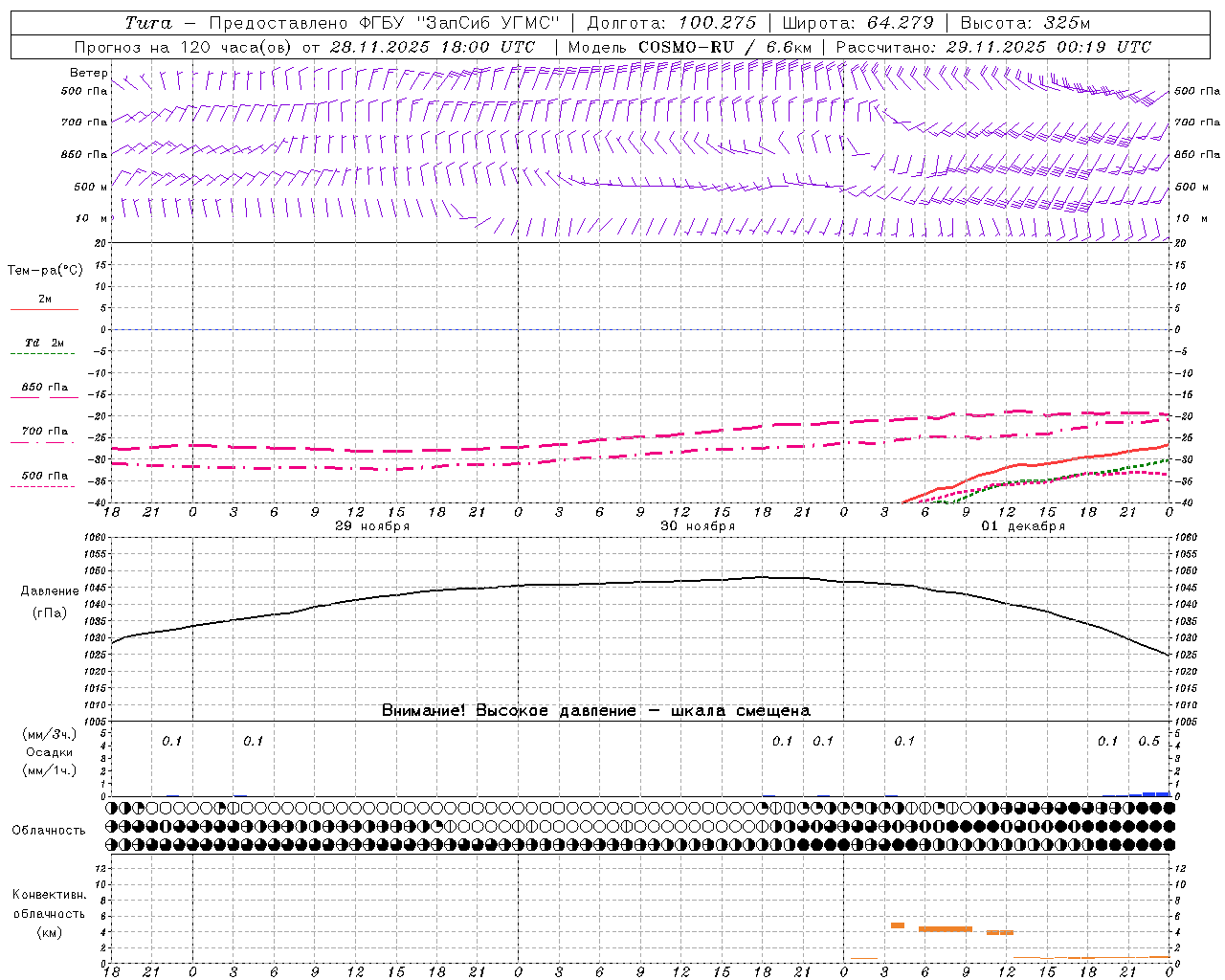This screenshot has width=1225, height=980.
Task: Click the "Td 2м" dew point legend entry
Action: point(45,343)
